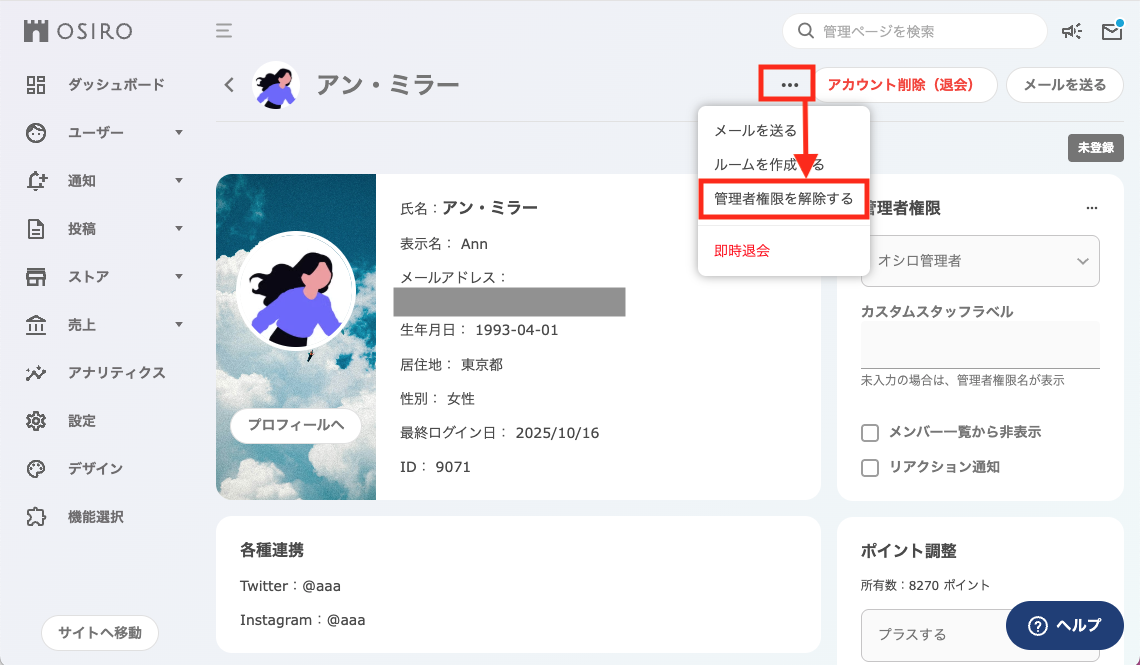
Task: Focus the admin page search box
Action: [x=925, y=31]
